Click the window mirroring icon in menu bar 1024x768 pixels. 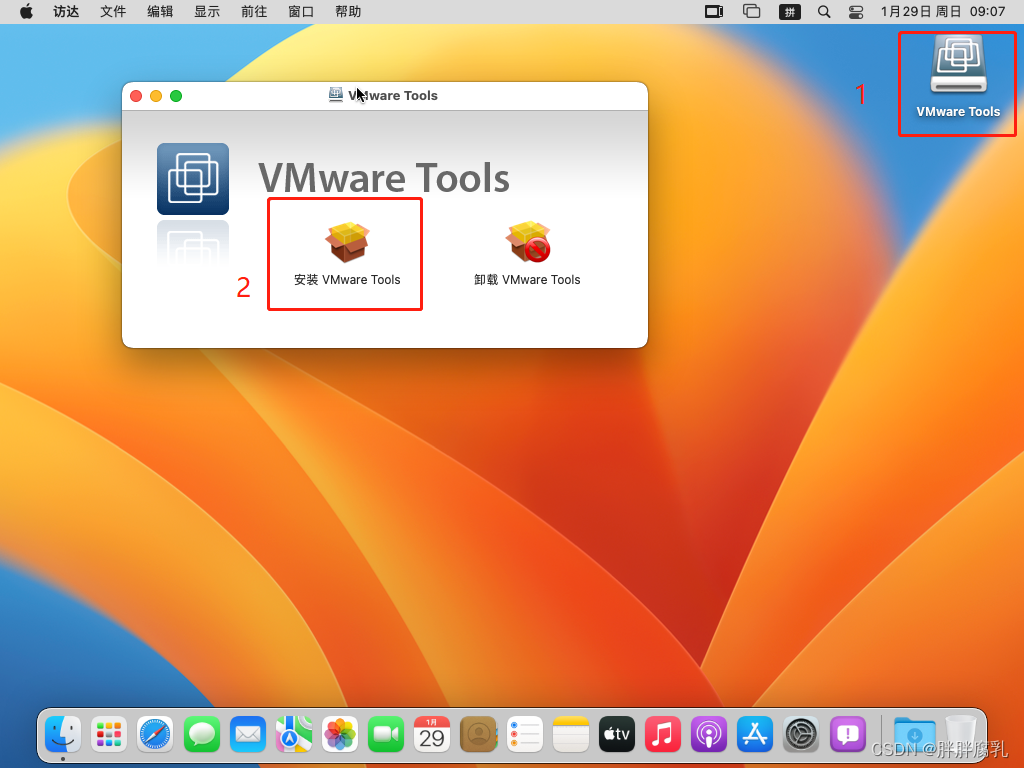coord(752,11)
